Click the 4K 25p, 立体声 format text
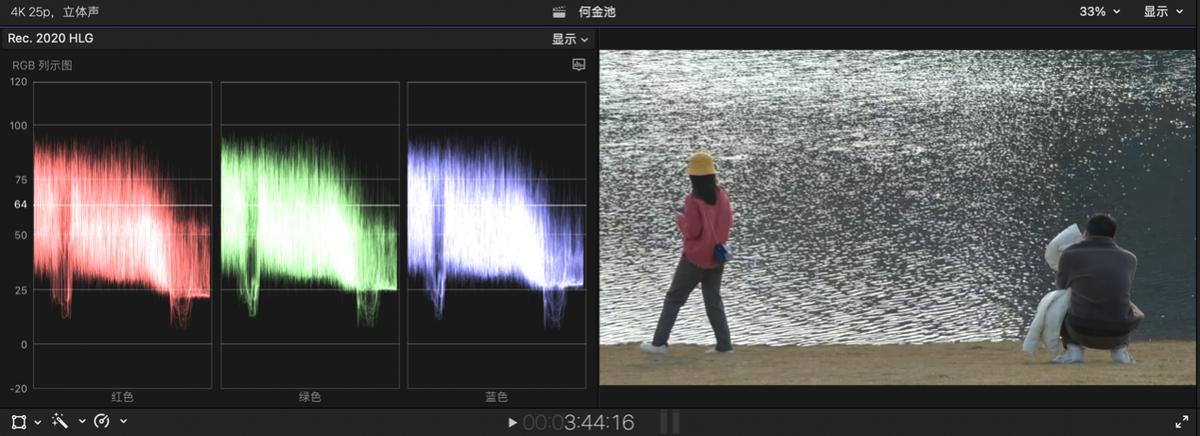 pyautogui.click(x=53, y=12)
